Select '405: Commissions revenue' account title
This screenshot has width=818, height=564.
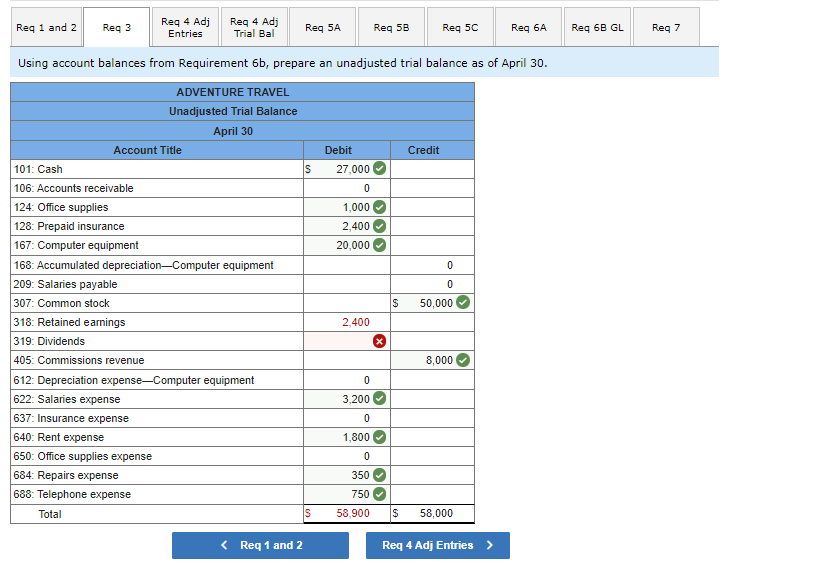tap(79, 361)
